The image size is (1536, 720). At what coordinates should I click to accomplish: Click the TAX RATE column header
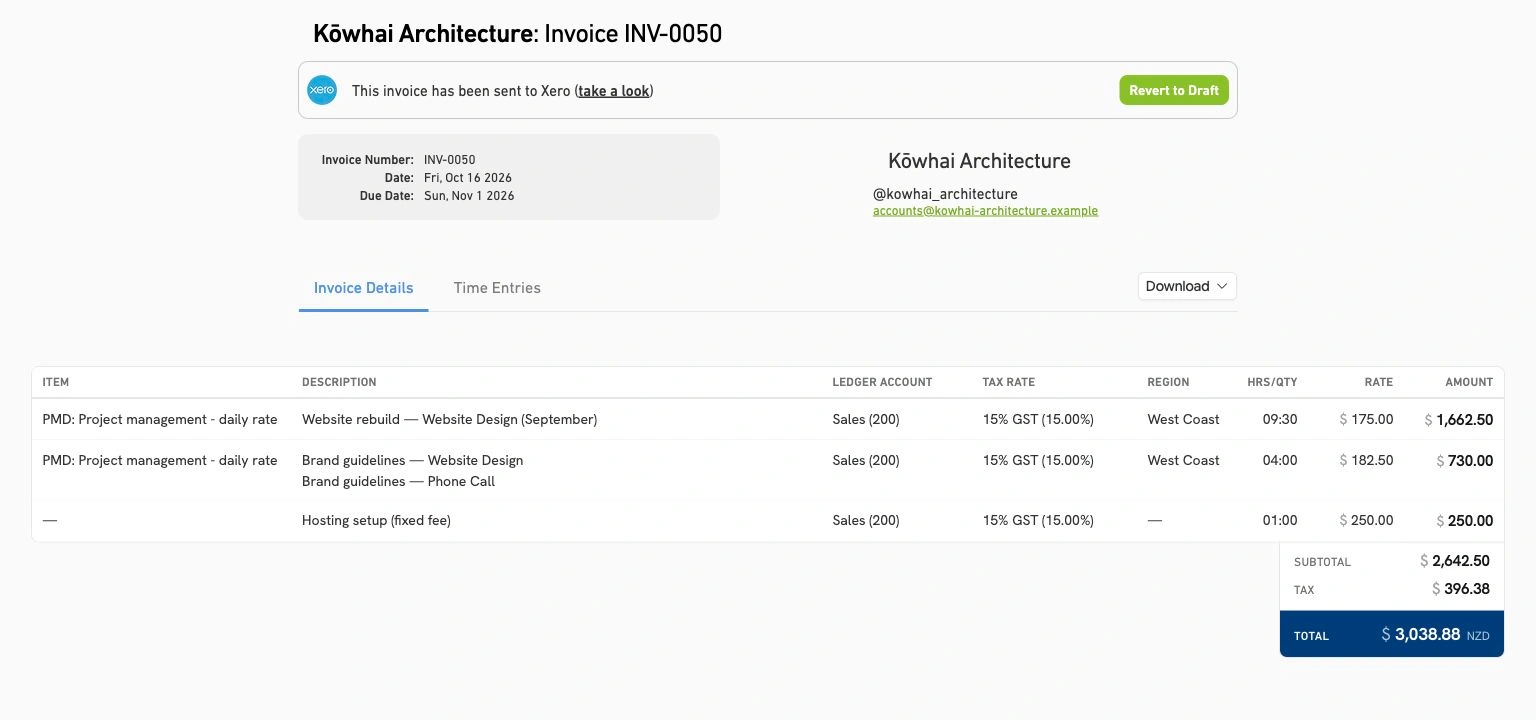[x=1009, y=382]
